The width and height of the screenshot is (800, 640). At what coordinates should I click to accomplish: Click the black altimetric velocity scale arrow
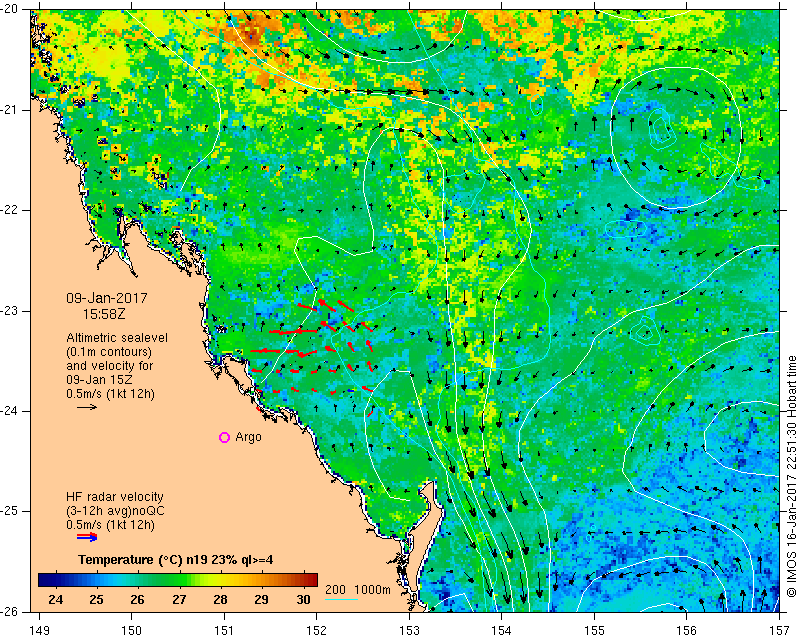point(87,407)
